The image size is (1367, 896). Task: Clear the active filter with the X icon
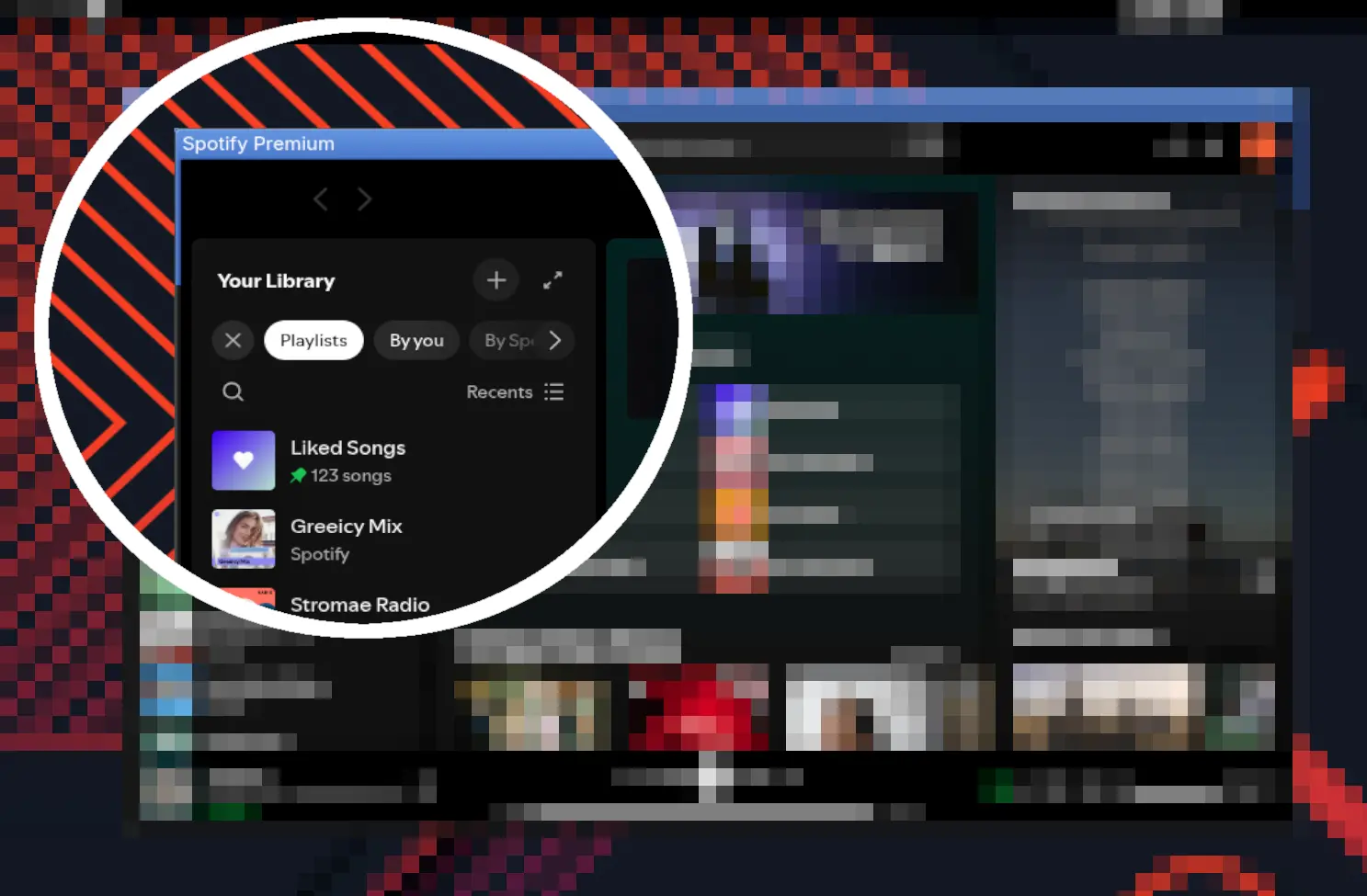point(233,340)
